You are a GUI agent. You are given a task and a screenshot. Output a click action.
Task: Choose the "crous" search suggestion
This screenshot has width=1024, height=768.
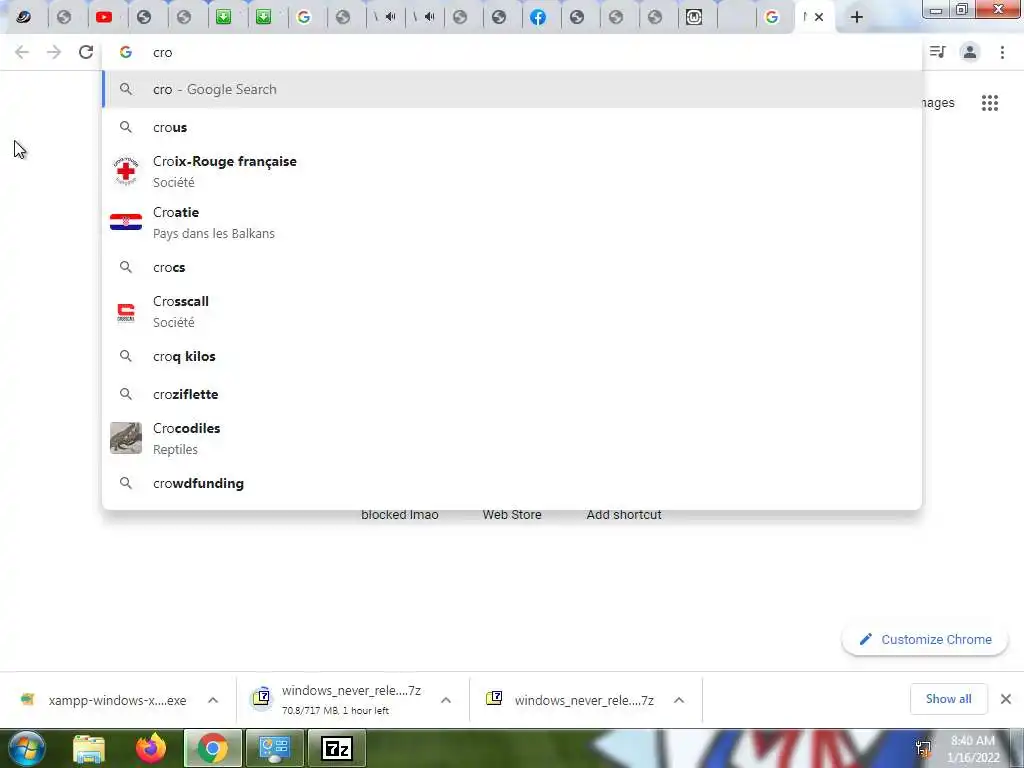click(513, 127)
